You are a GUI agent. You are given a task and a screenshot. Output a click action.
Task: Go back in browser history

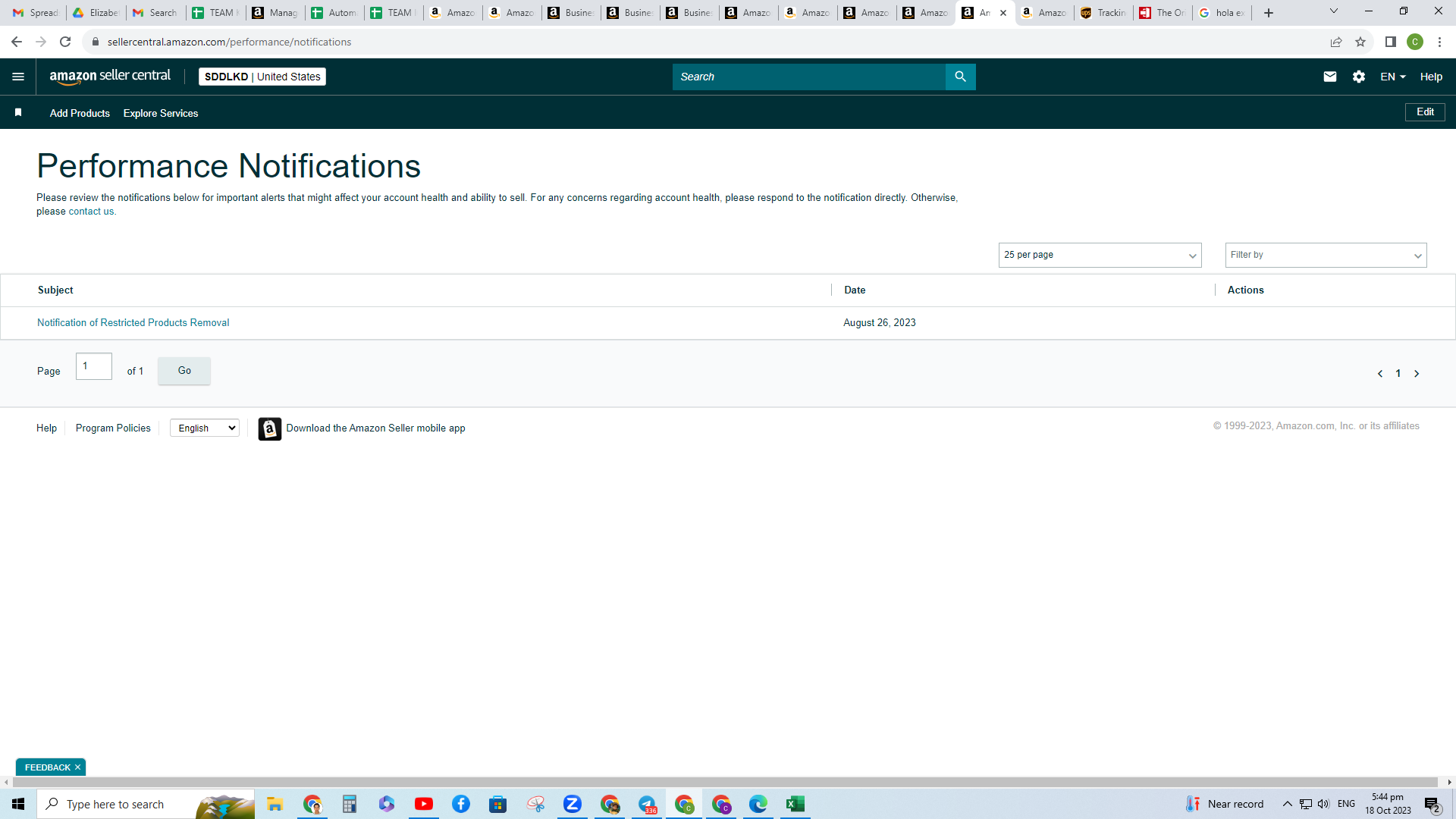17,42
